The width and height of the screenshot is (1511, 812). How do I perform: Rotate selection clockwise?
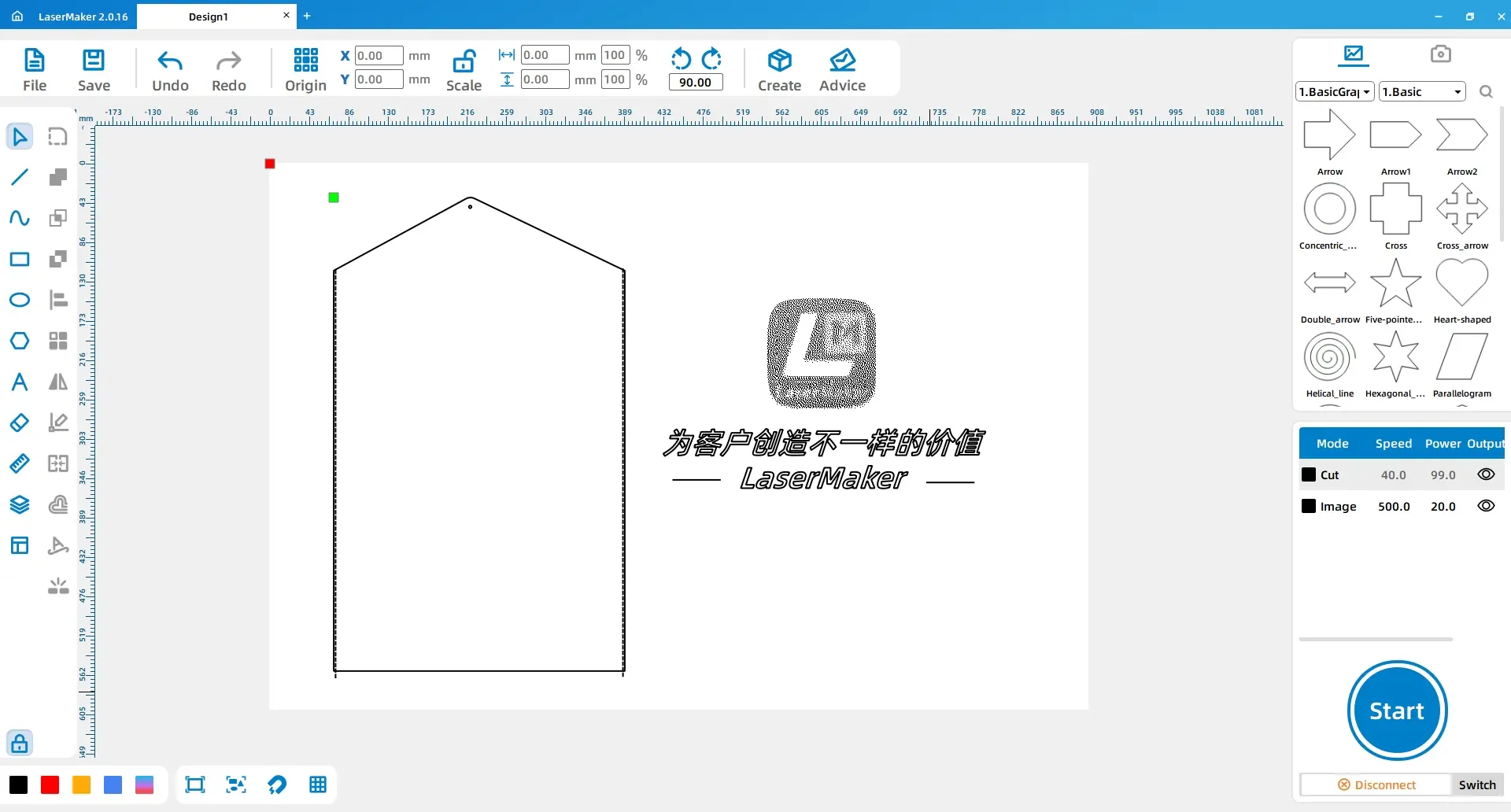(x=711, y=59)
